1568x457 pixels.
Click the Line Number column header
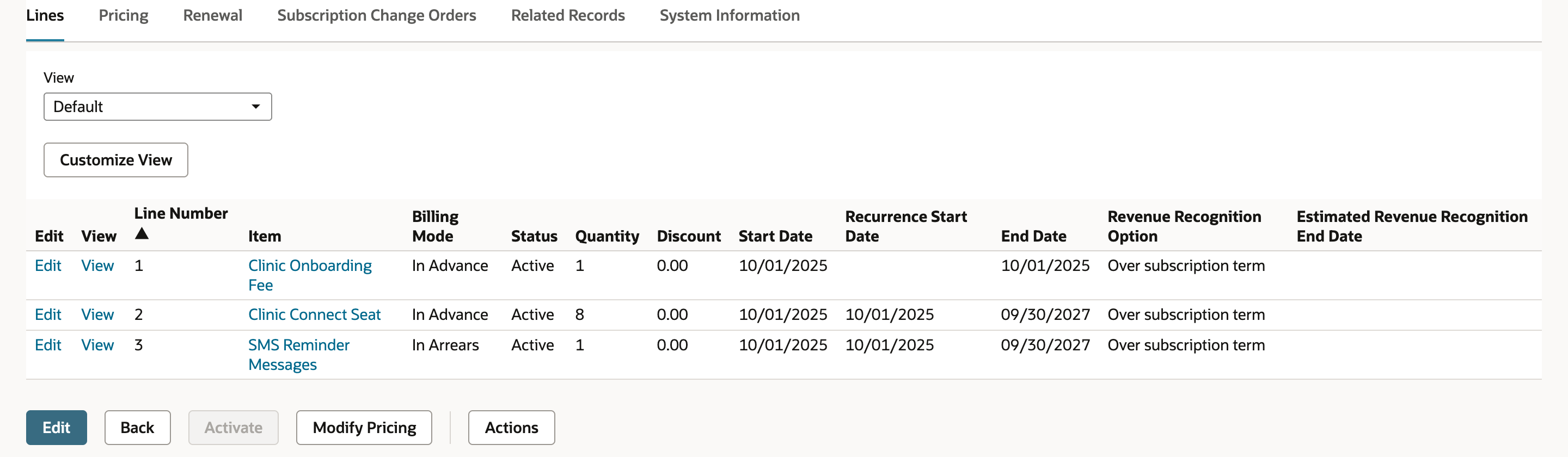pos(181,214)
